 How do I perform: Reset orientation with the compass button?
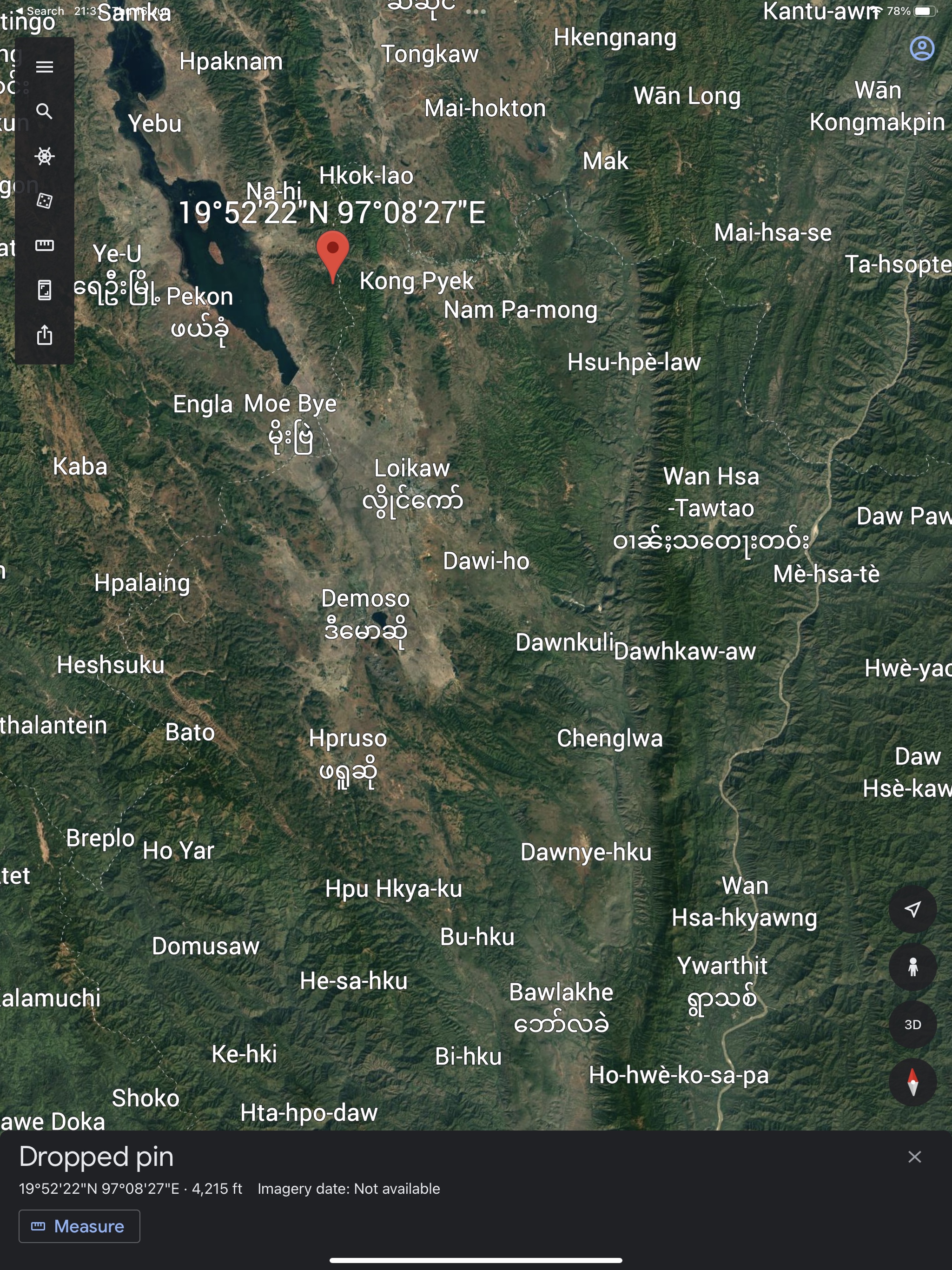point(912,1082)
